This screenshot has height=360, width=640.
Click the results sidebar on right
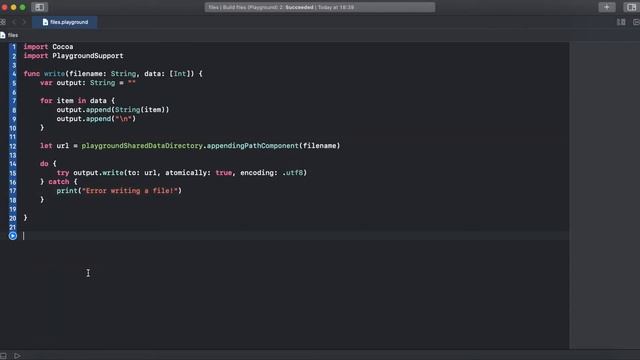point(604,195)
